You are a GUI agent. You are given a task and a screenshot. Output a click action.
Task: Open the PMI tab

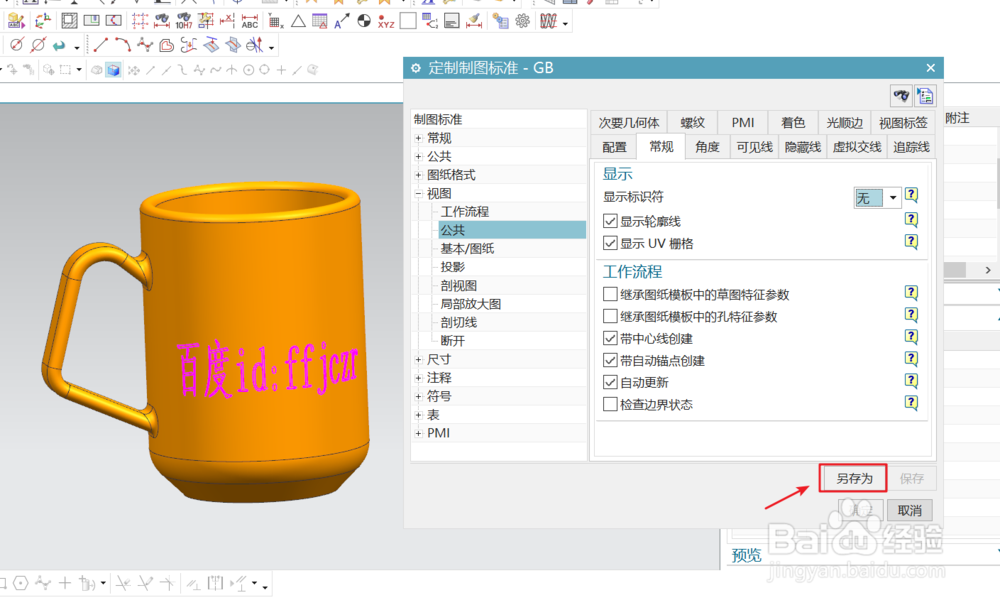(742, 122)
